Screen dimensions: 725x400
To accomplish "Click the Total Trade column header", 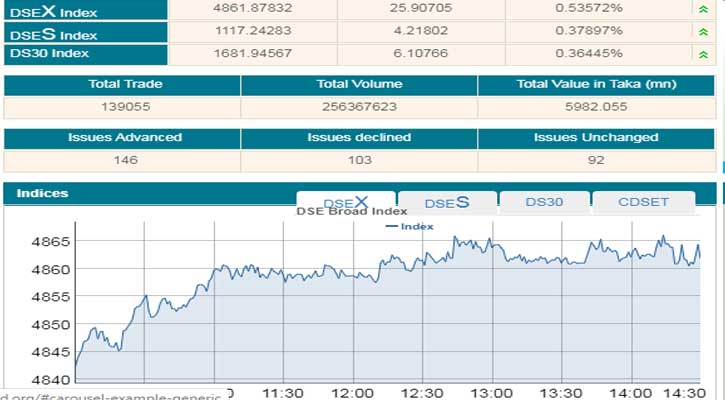I will pyautogui.click(x=125, y=85).
